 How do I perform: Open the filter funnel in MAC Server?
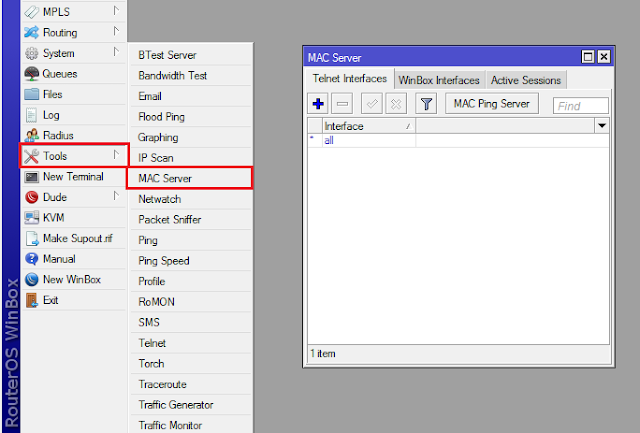point(426,104)
